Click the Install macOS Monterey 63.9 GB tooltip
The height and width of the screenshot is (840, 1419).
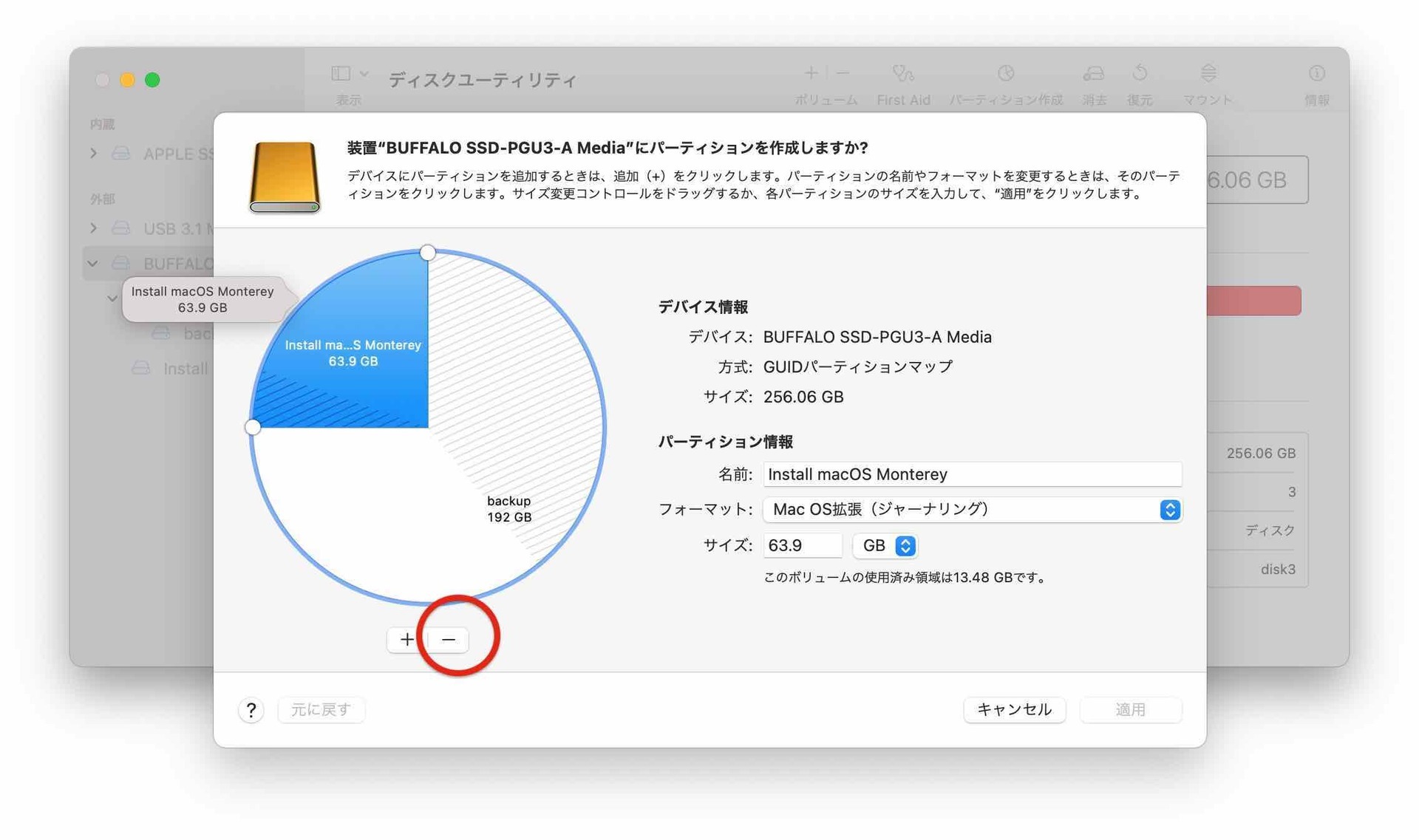[x=203, y=299]
